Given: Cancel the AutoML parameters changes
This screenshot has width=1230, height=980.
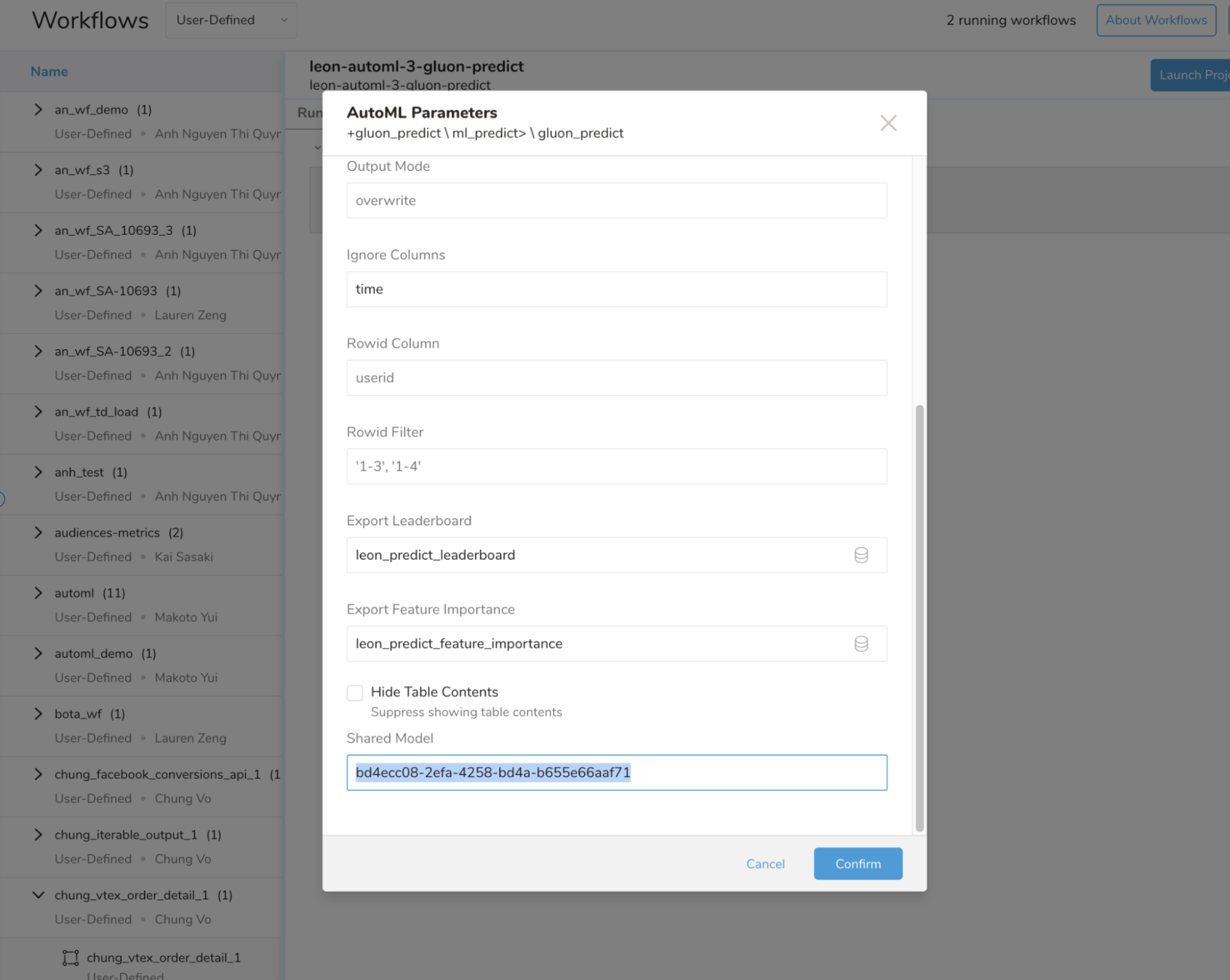Looking at the screenshot, I should [765, 863].
